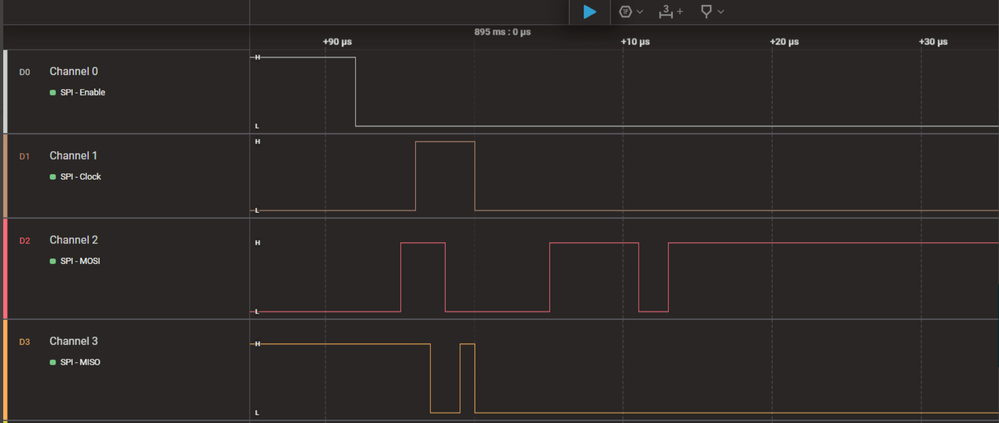
Task: Click the green dot beside SPI - MOSI
Action: pyautogui.click(x=53, y=261)
